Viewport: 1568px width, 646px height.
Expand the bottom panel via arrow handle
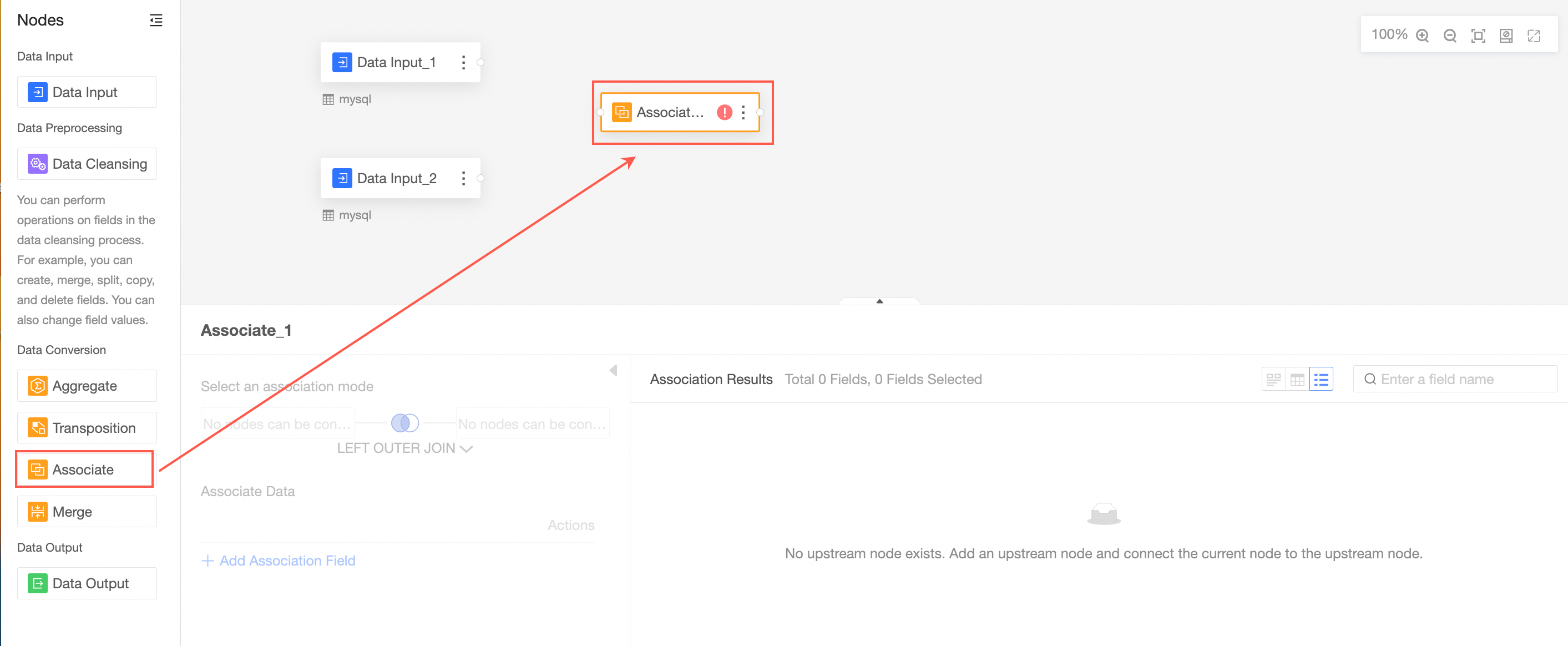(x=879, y=301)
